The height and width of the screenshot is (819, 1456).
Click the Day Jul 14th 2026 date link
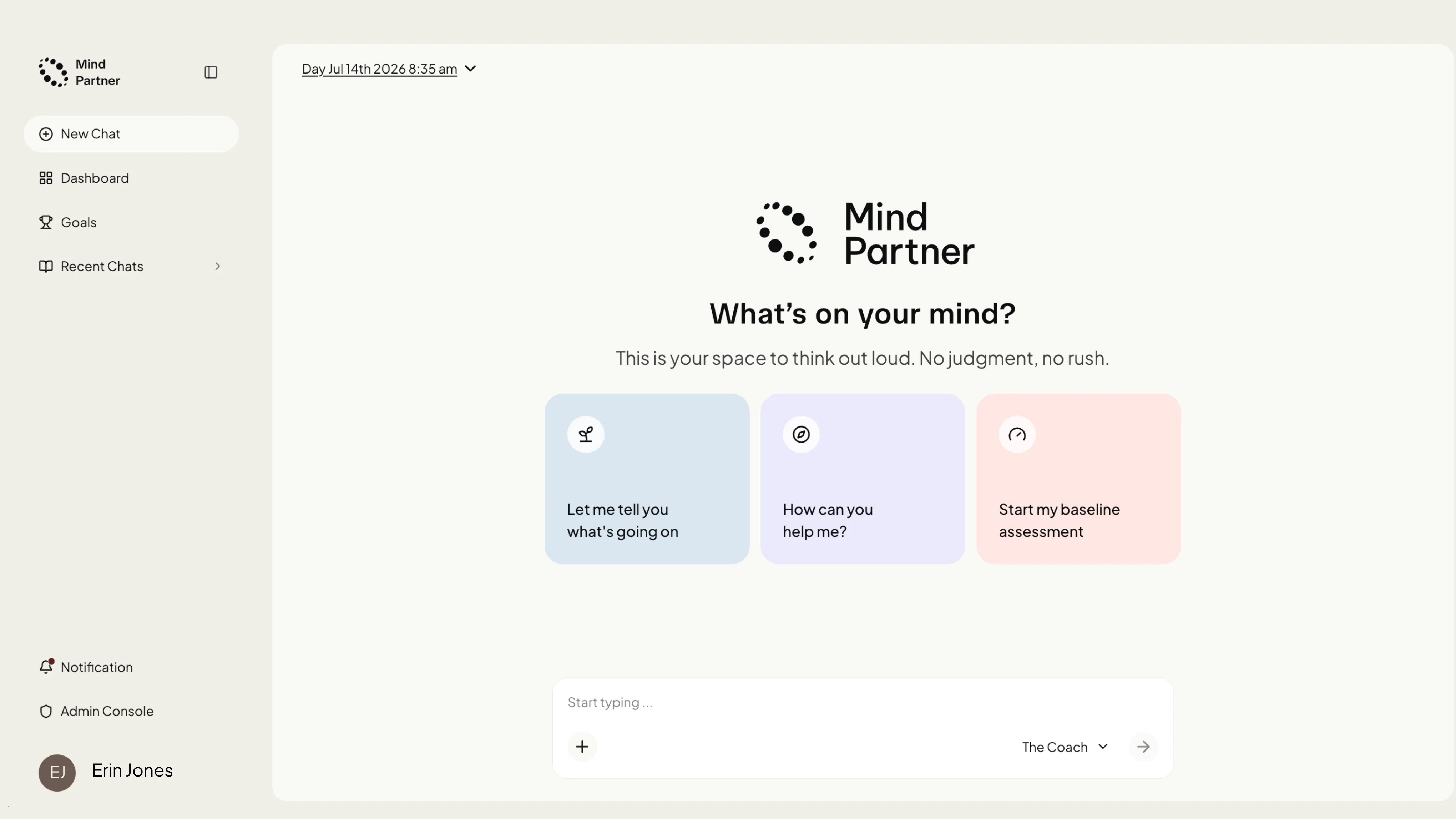(379, 69)
